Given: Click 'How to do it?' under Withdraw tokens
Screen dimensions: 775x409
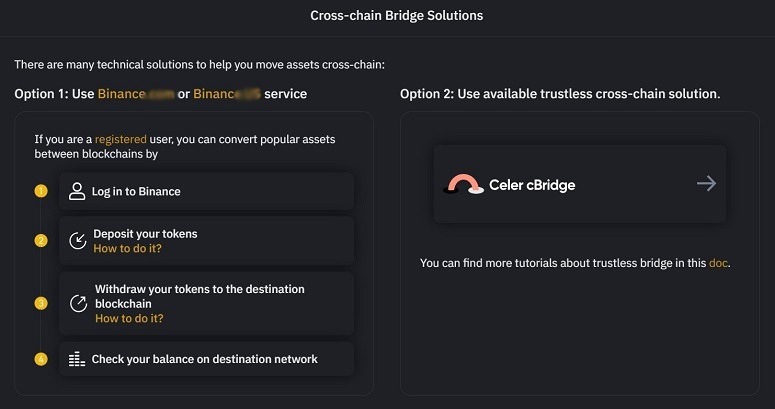Looking at the screenshot, I should click(x=129, y=318).
